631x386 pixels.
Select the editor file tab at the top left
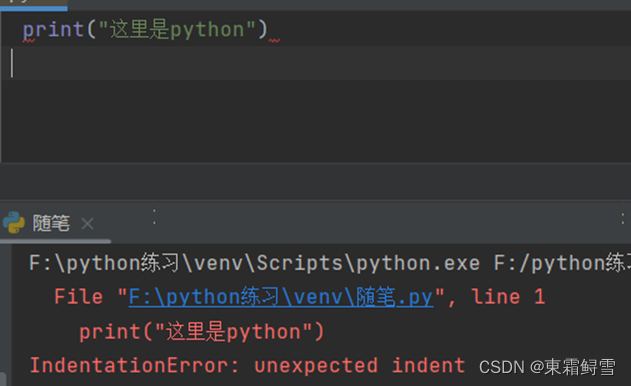[34, 5]
